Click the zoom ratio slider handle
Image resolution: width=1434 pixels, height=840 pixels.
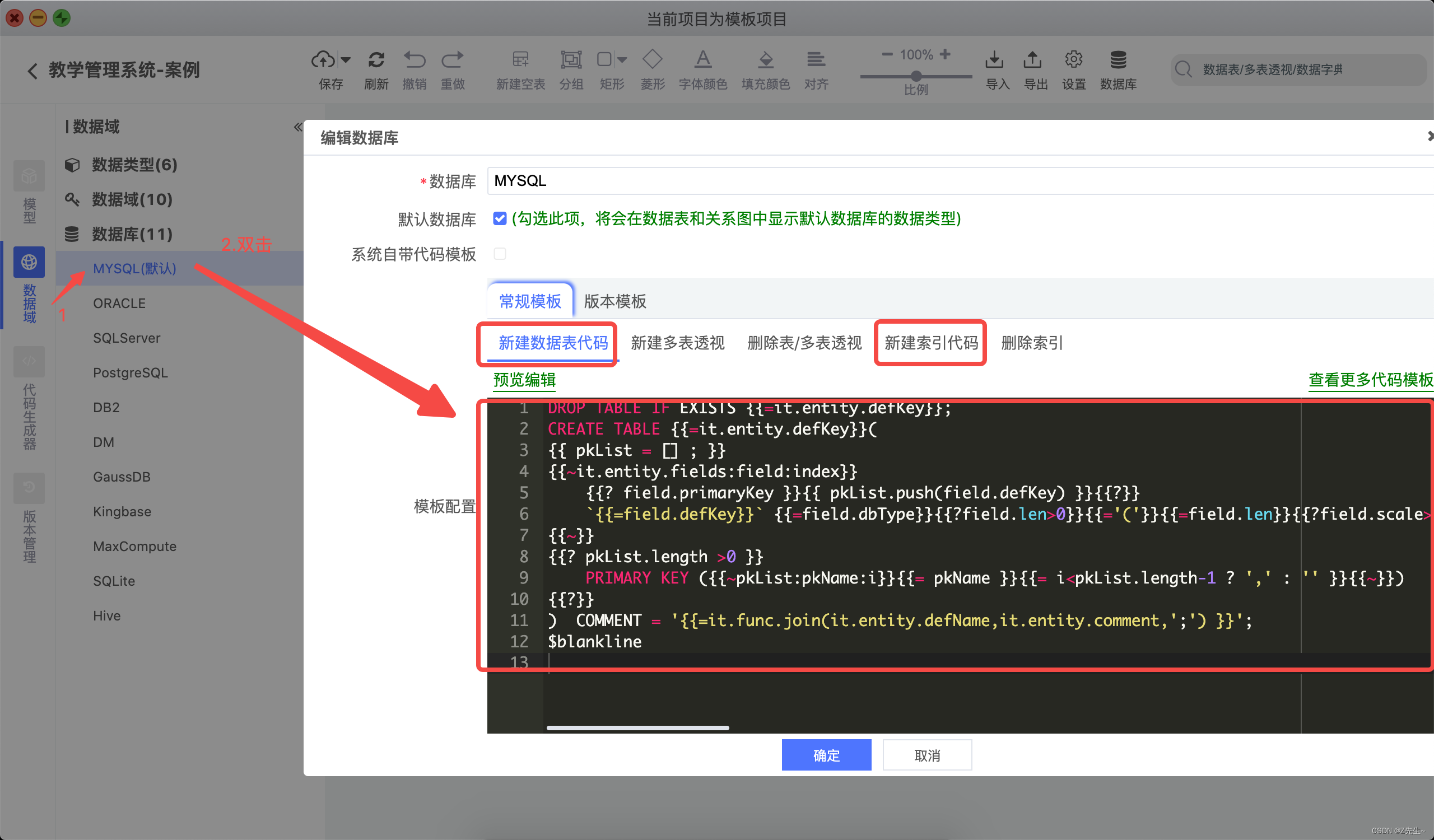click(x=916, y=76)
